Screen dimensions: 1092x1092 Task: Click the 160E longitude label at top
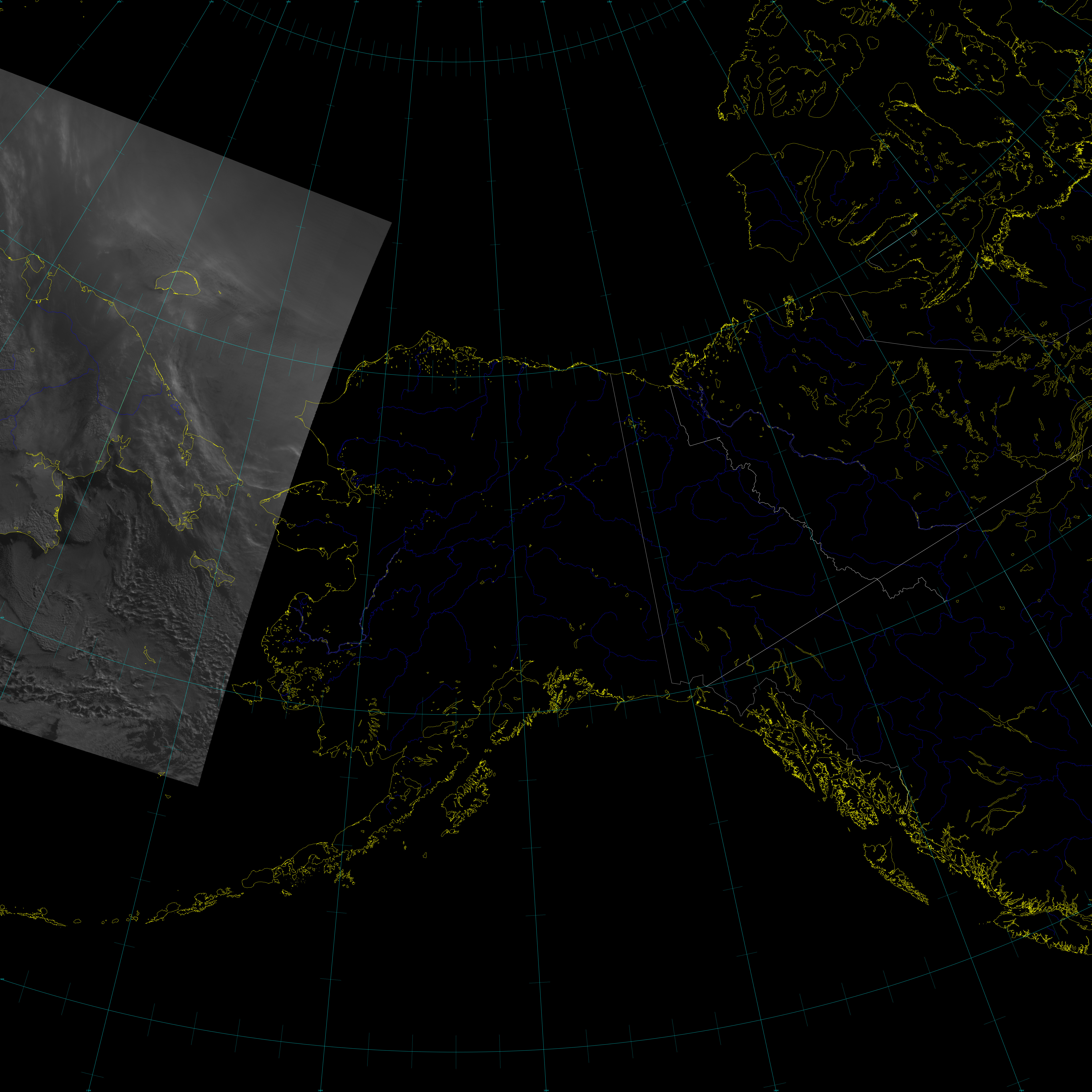coord(119,2)
